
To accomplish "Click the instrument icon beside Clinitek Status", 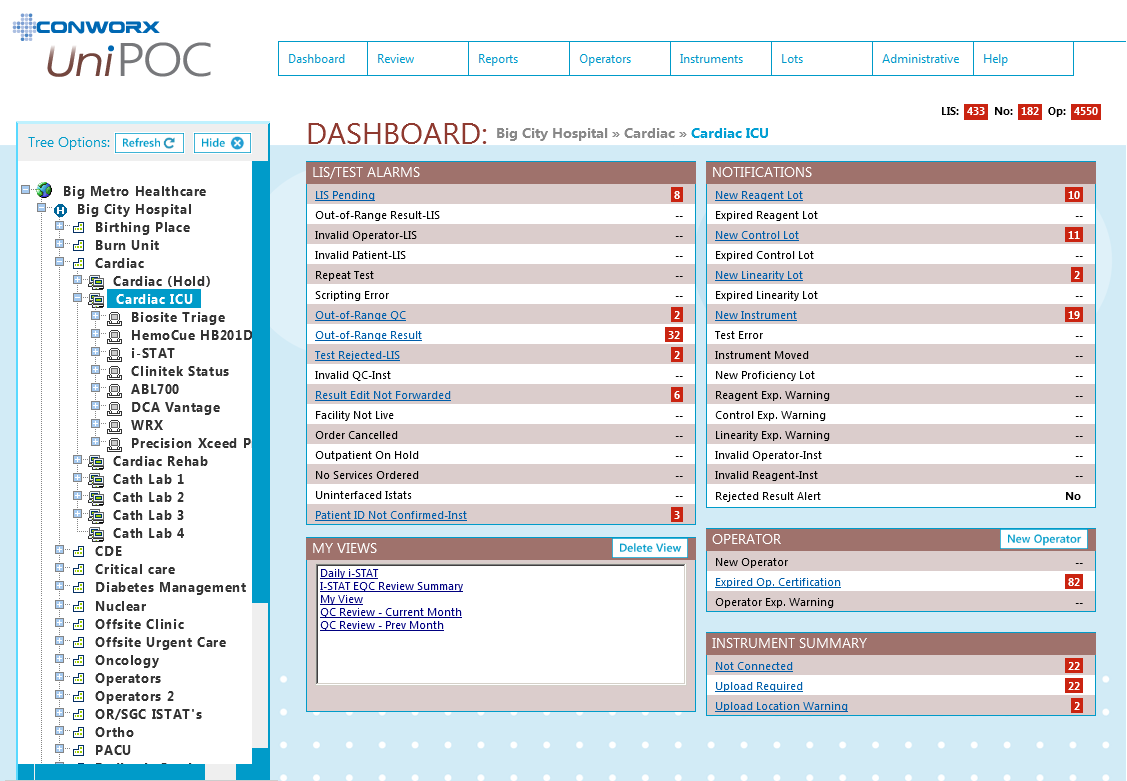I will tap(114, 371).
